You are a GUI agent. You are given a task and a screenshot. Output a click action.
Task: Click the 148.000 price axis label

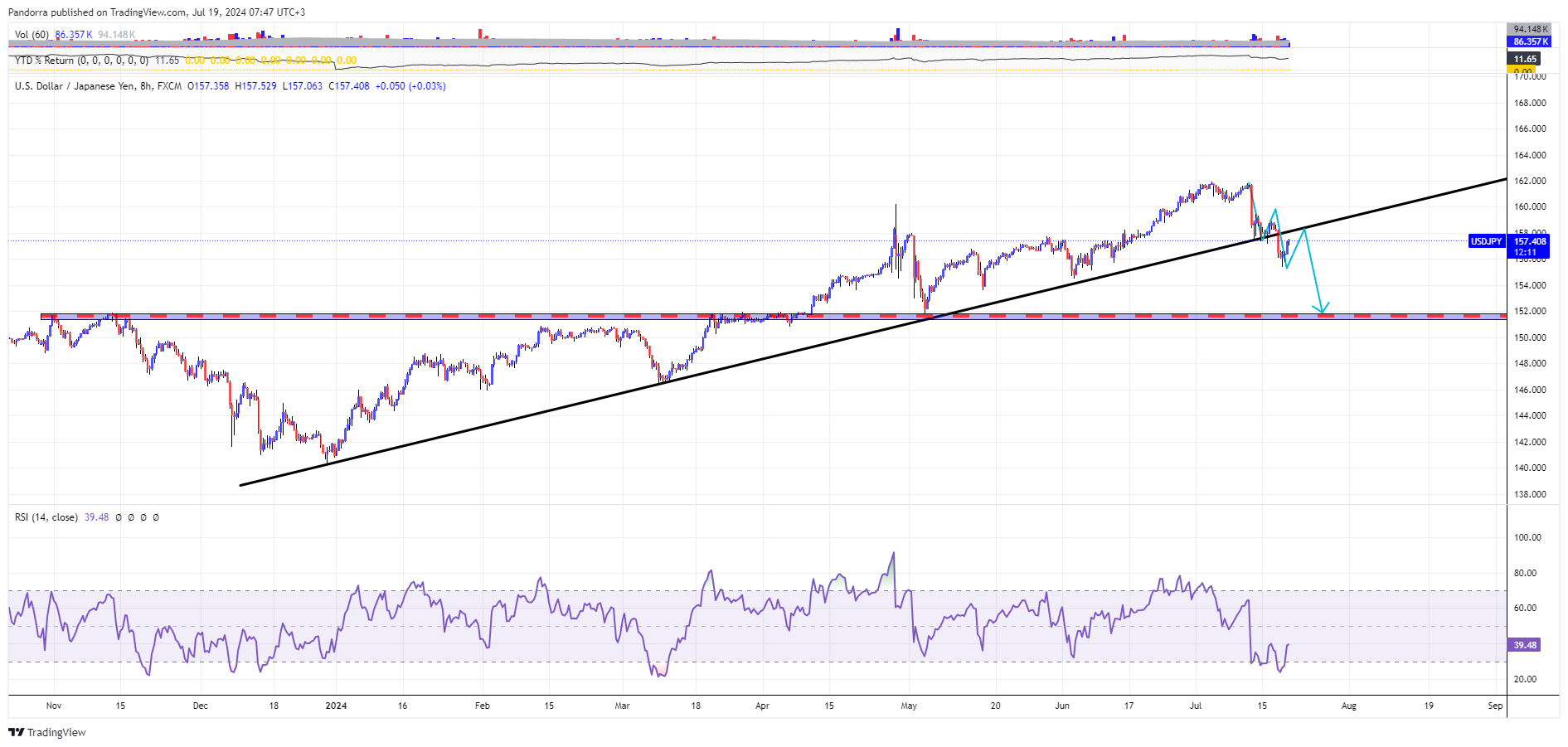(1530, 363)
